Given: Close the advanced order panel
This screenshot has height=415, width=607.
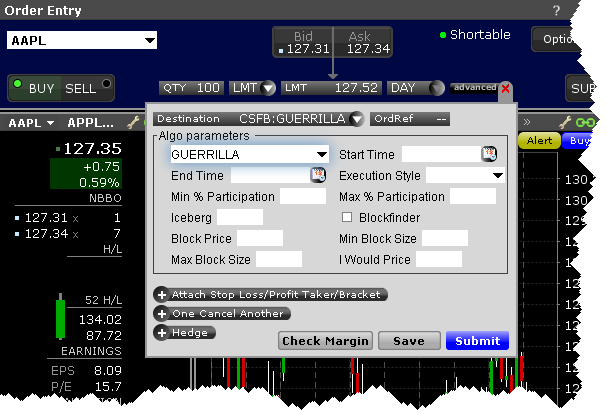Looking at the screenshot, I should [x=505, y=88].
